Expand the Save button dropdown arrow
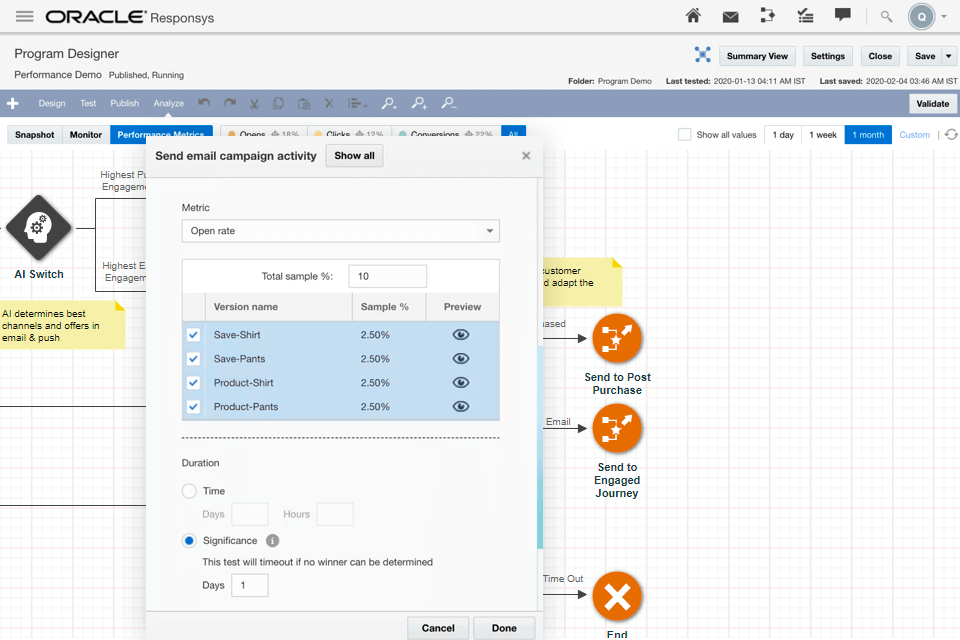This screenshot has width=960, height=640. click(949, 56)
